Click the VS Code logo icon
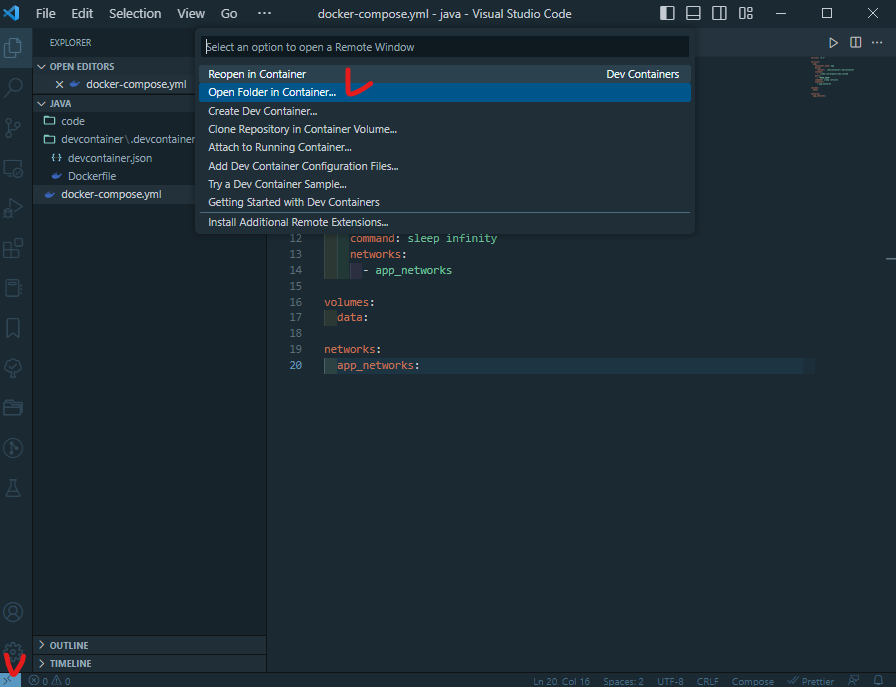 [11, 13]
